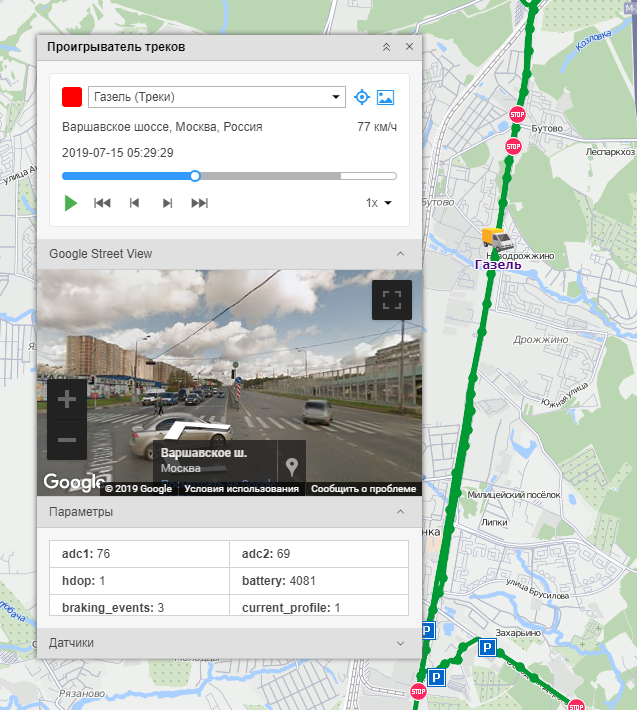Zoom in the Street View image
637x710 pixels.
(67, 400)
